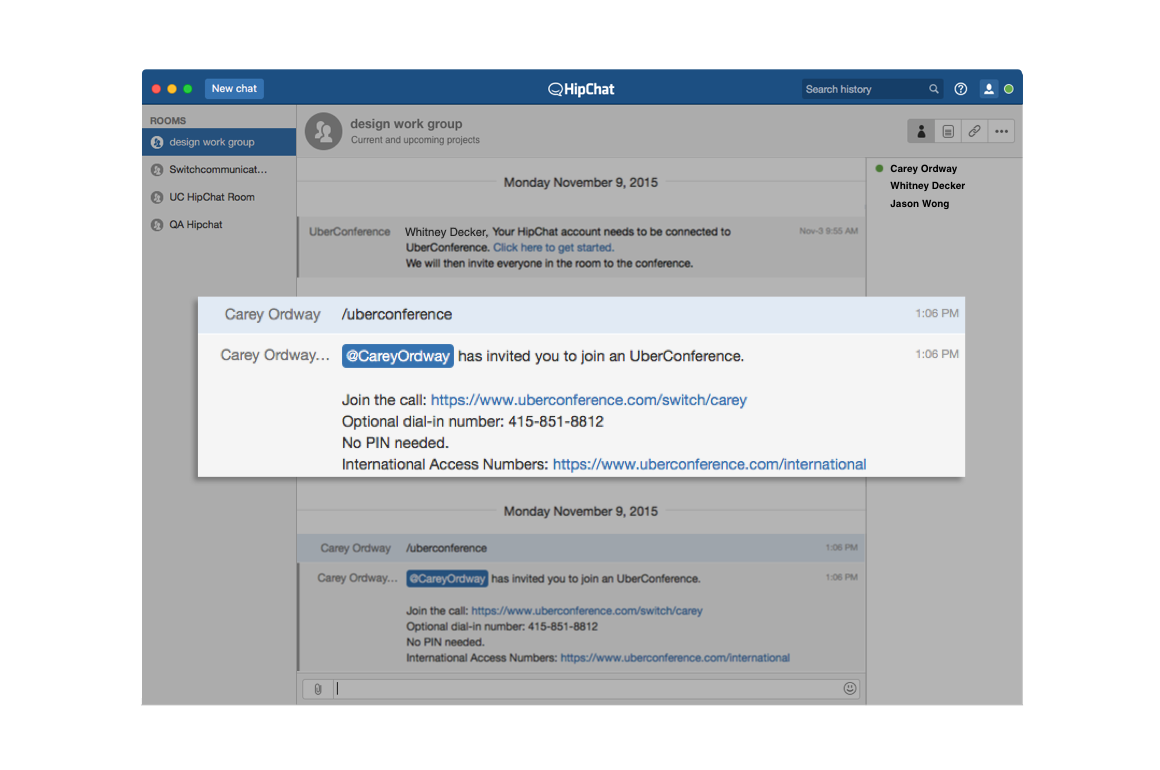This screenshot has width=1160, height=770.
Task: Click the New chat button
Action: [x=234, y=89]
